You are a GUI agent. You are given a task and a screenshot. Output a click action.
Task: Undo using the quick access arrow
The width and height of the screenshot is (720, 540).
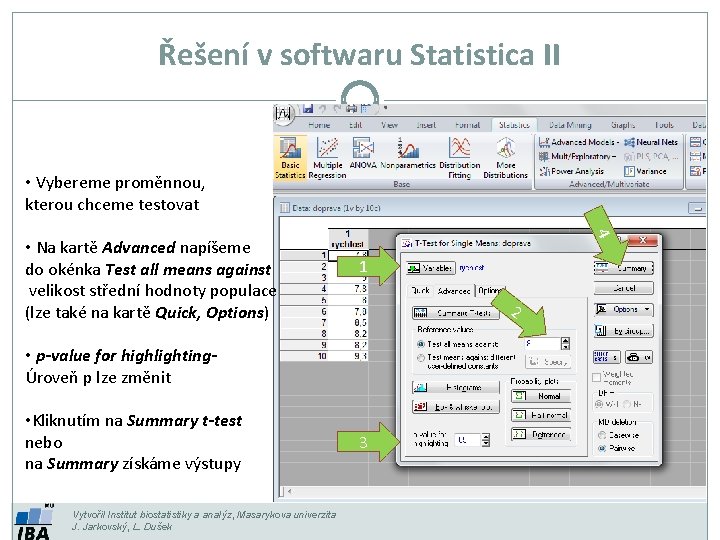tap(322, 109)
